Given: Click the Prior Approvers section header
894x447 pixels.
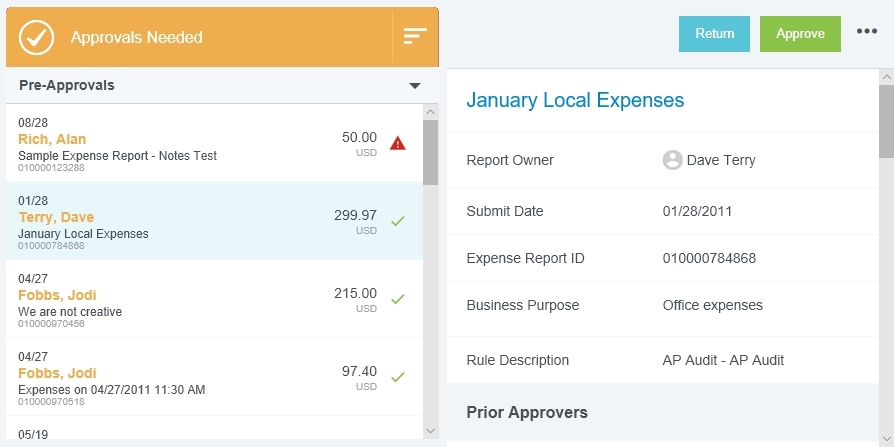Looking at the screenshot, I should 527,412.
